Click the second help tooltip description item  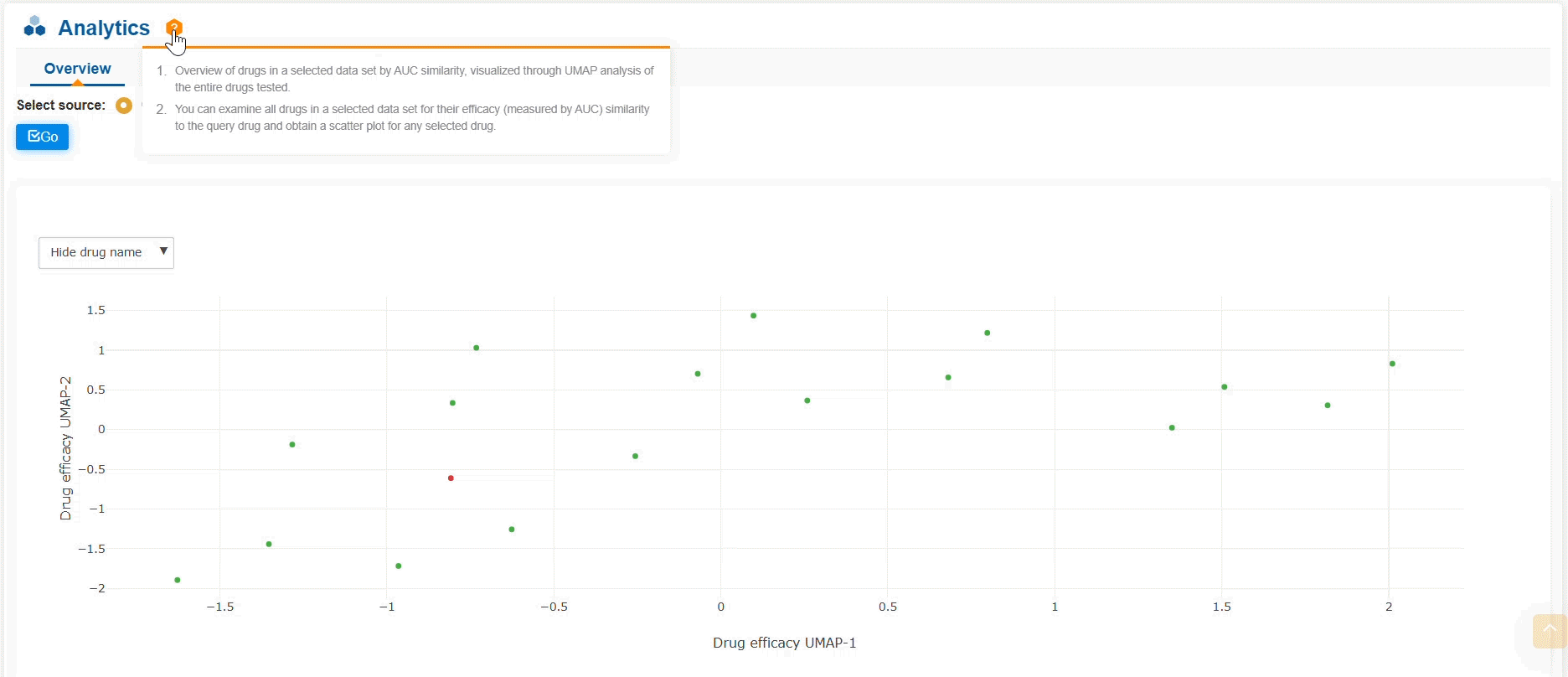click(411, 117)
